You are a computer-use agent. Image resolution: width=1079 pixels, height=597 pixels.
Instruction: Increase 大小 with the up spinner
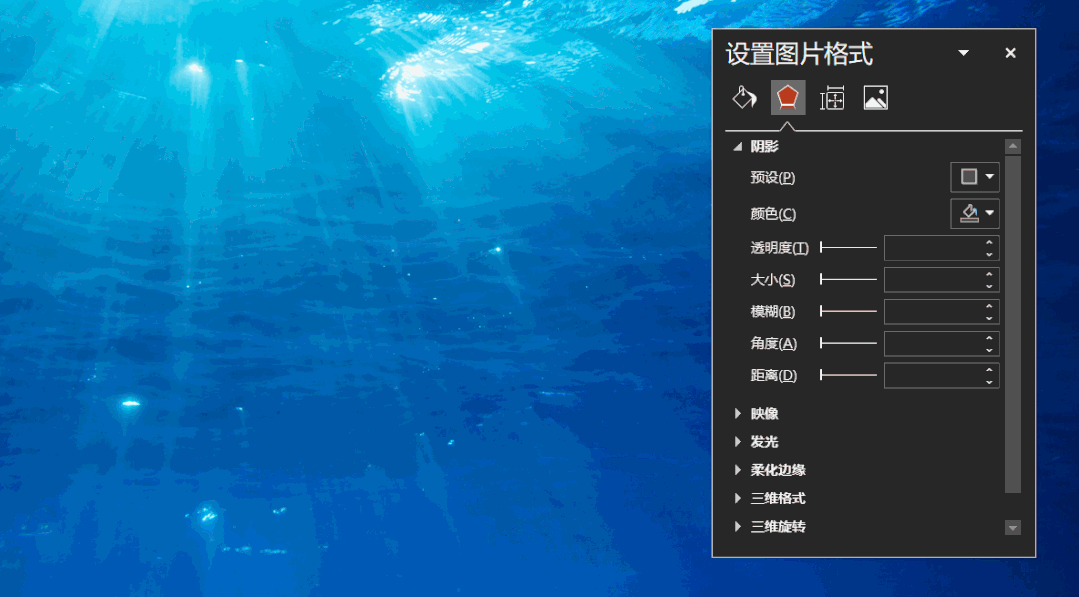click(990, 274)
